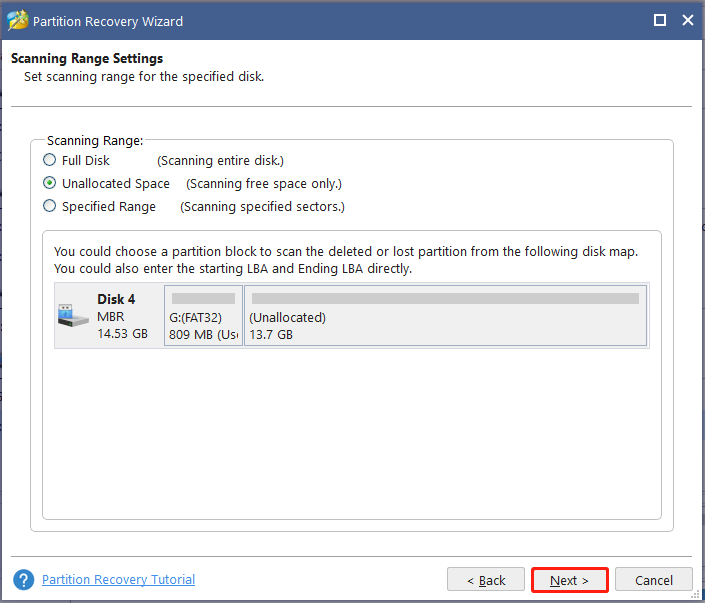Click the Next button
705x603 pixels.
pos(569,580)
